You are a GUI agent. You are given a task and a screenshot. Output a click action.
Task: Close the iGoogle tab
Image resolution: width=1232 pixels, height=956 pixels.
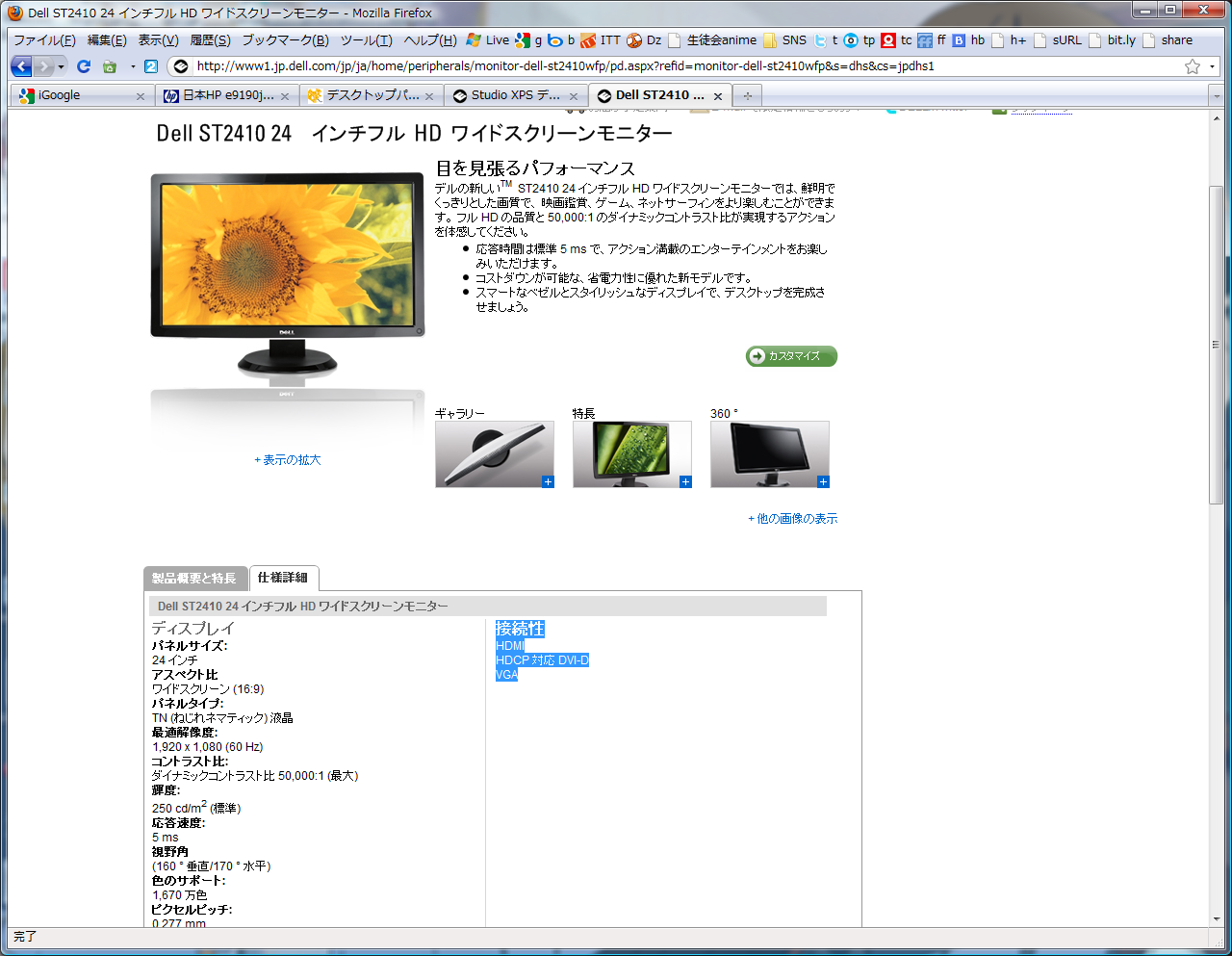pos(141,96)
